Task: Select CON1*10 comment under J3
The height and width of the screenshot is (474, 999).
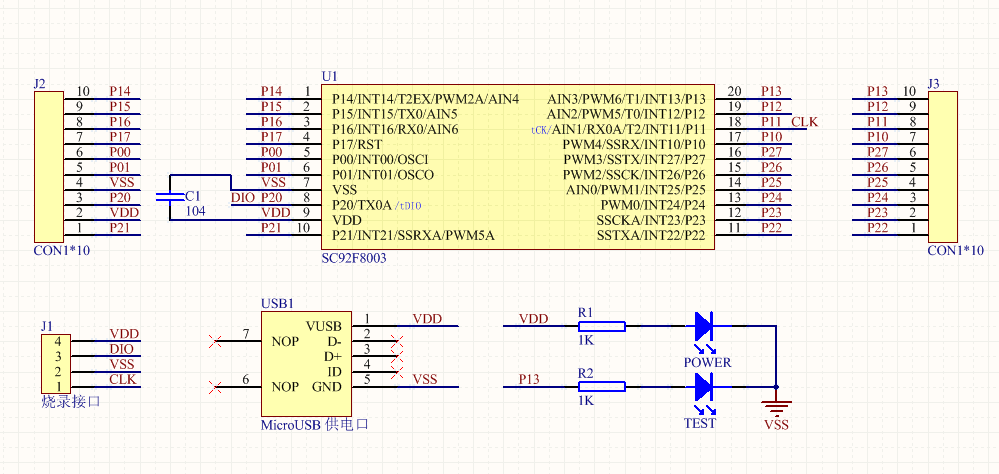Action: click(956, 250)
